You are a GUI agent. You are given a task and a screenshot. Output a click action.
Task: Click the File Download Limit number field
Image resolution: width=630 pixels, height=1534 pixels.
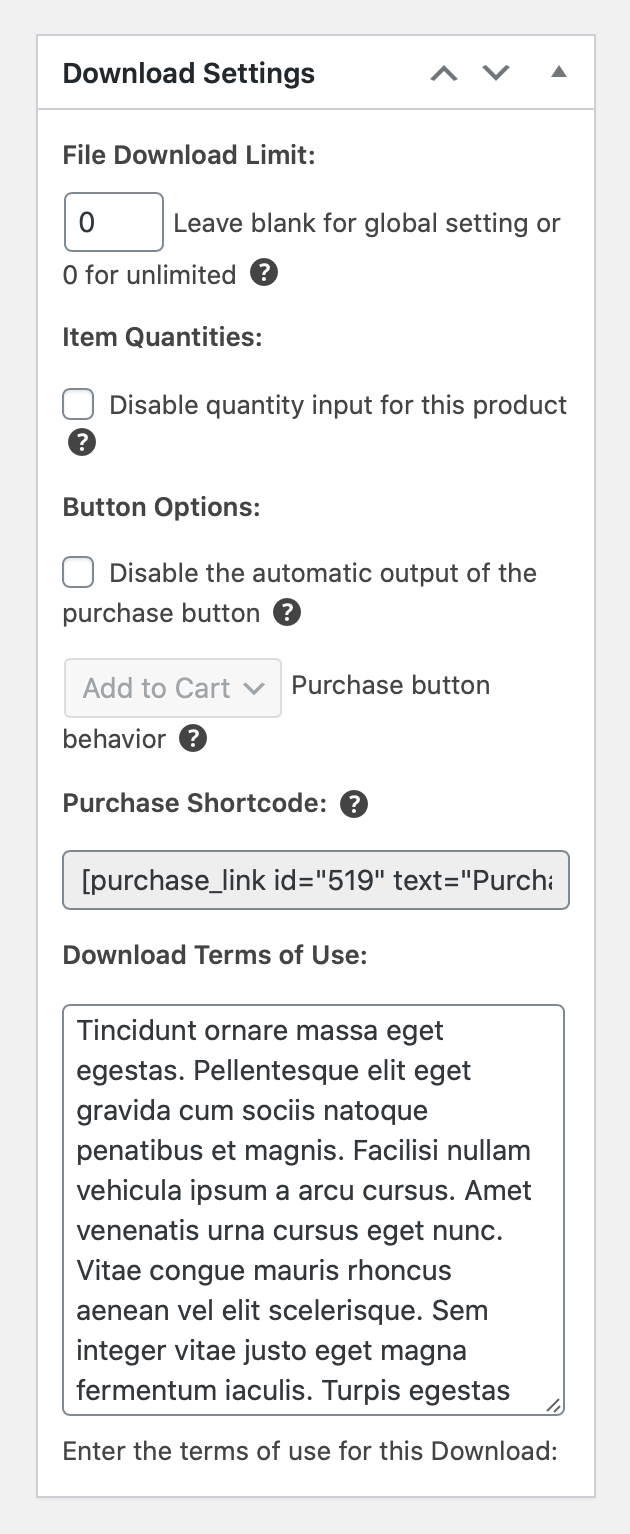click(113, 222)
